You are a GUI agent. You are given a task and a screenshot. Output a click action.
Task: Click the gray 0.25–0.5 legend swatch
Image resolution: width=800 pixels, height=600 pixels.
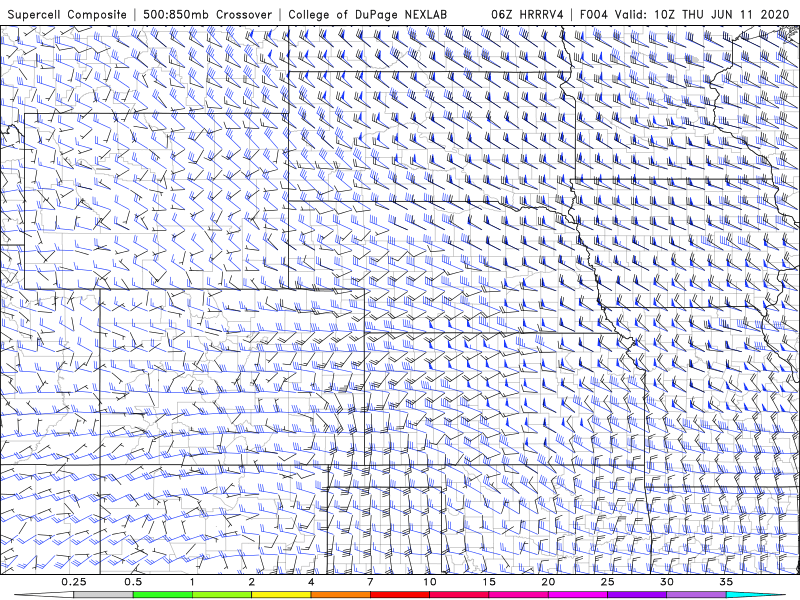pyautogui.click(x=103, y=595)
